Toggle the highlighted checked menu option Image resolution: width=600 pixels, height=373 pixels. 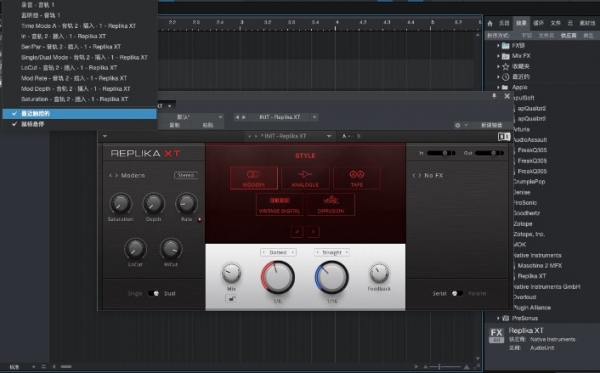tap(80, 114)
